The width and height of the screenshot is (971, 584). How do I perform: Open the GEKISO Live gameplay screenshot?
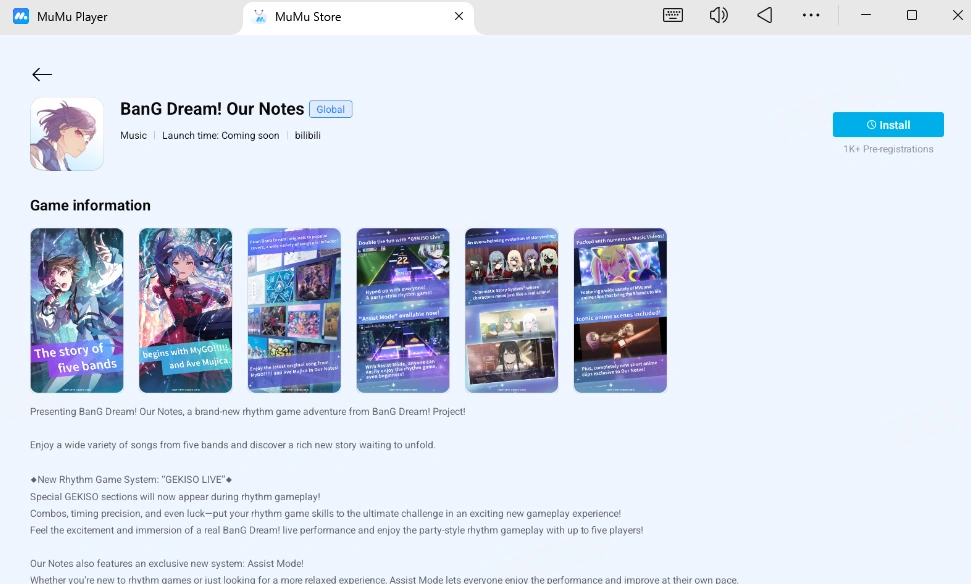[x=403, y=310]
